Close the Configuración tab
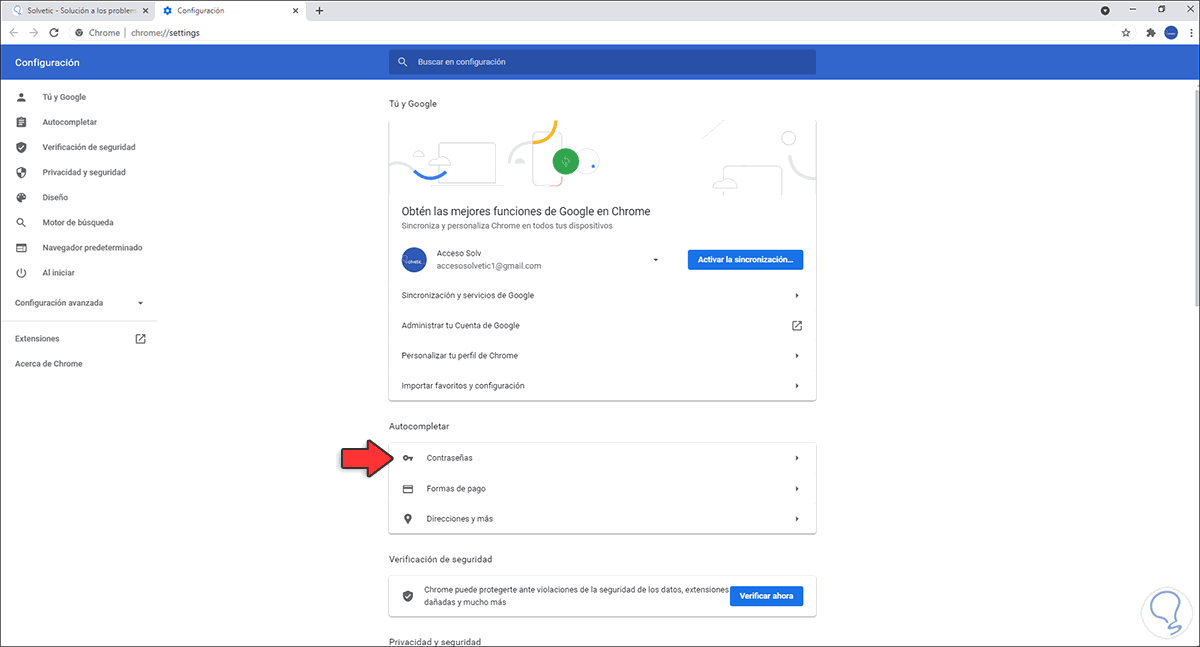Image resolution: width=1200 pixels, height=647 pixels. tap(295, 10)
